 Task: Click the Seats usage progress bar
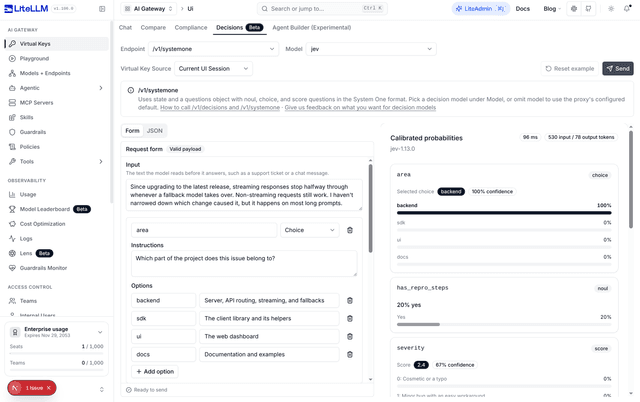pos(56,353)
